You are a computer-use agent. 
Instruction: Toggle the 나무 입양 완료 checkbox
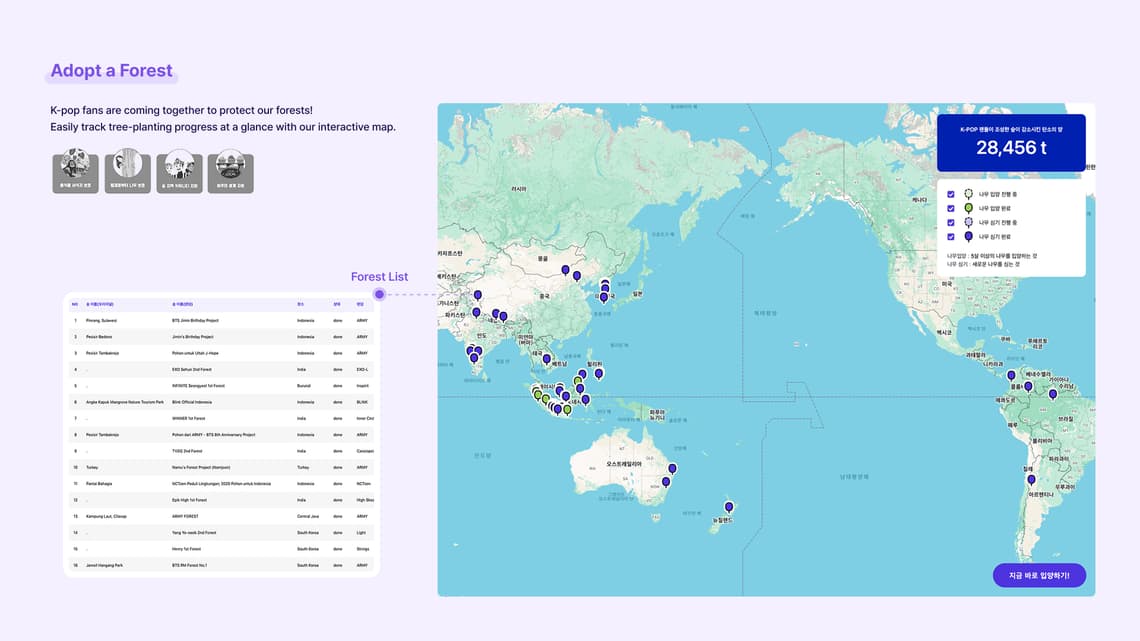point(951,209)
